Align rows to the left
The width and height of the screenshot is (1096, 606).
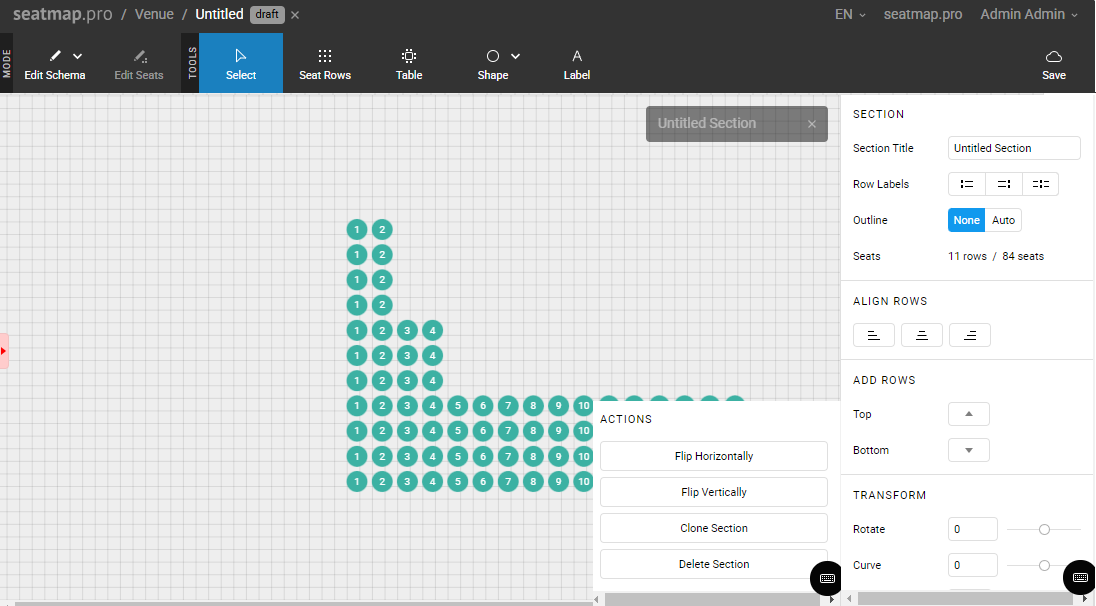[873, 335]
